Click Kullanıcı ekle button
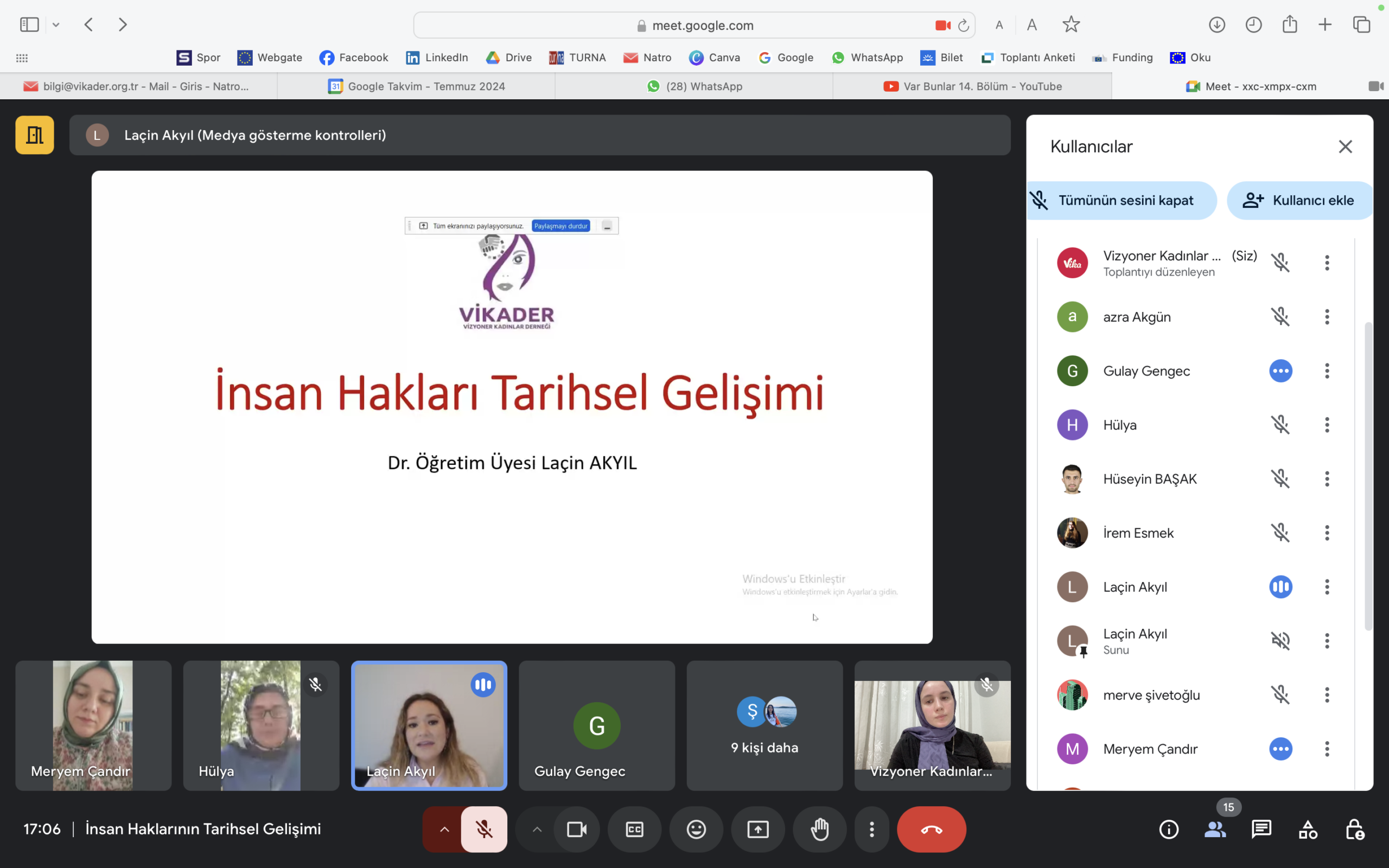 click(x=1299, y=200)
